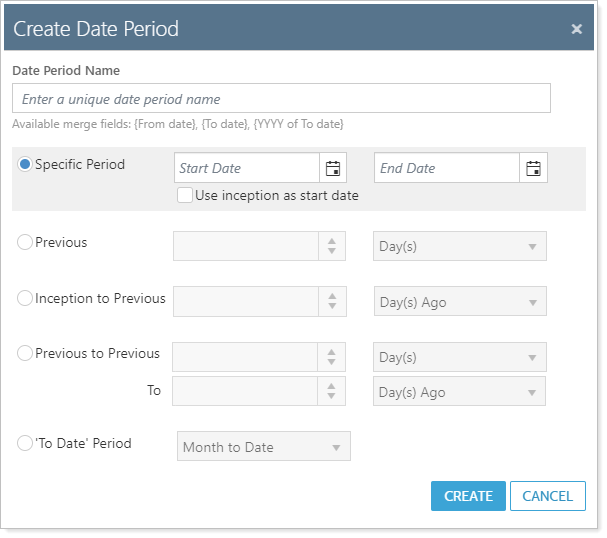Click into the Start Date field

[247, 168]
